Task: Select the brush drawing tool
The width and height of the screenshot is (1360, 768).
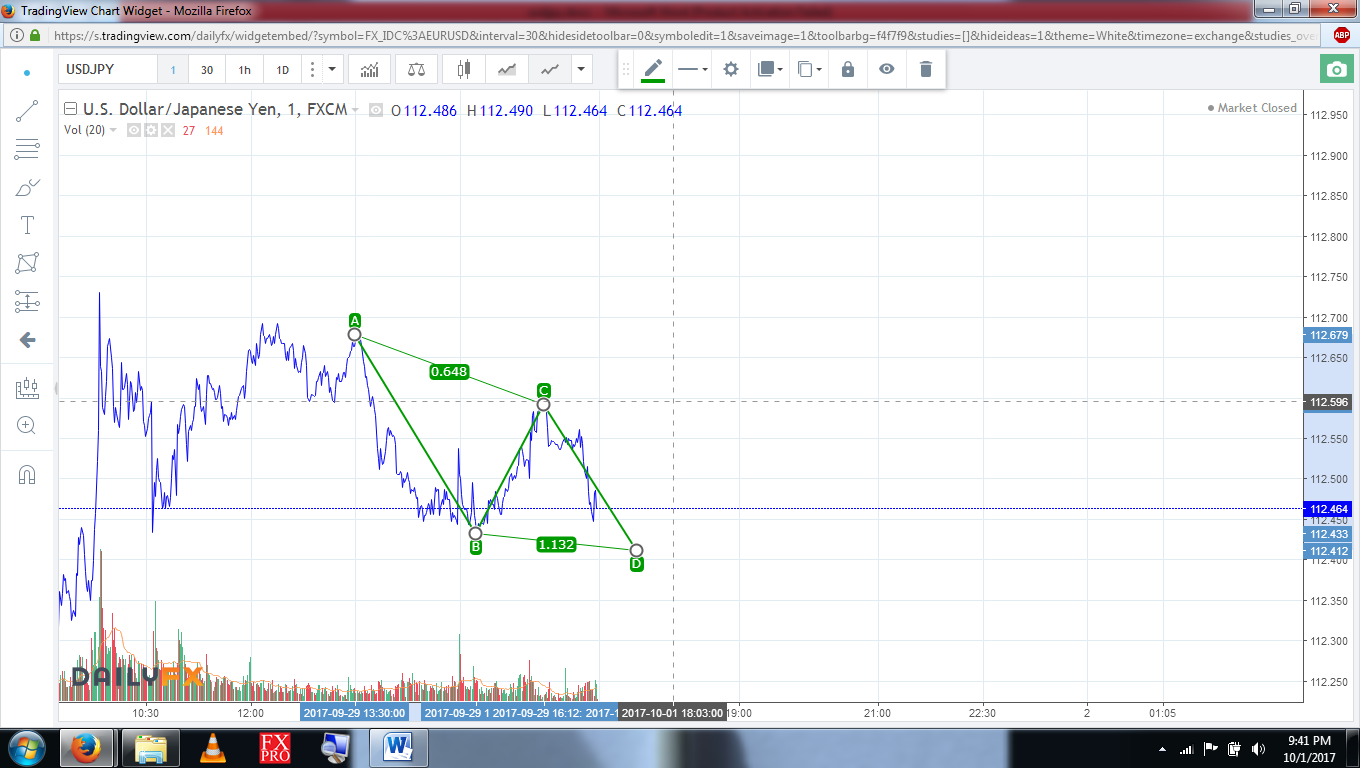Action: coord(27,187)
